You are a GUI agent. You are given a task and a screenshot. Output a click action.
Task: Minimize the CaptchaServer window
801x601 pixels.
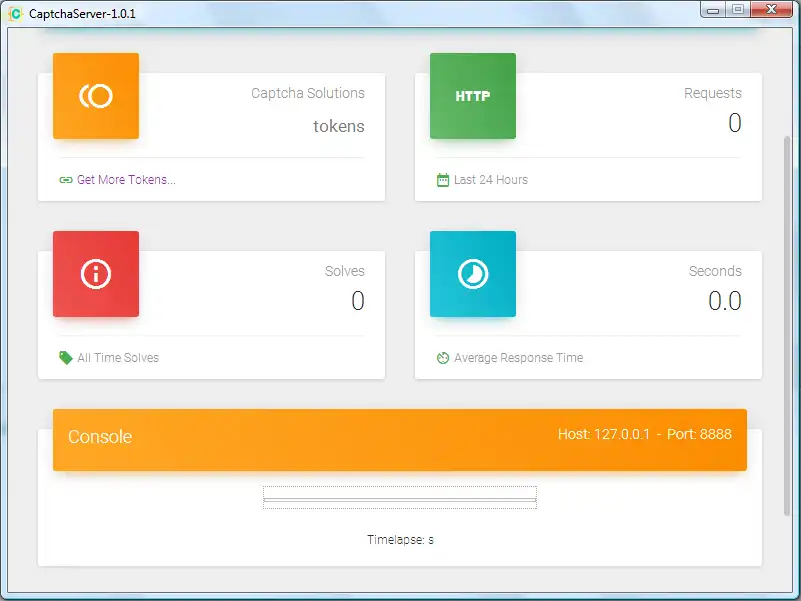[x=713, y=10]
